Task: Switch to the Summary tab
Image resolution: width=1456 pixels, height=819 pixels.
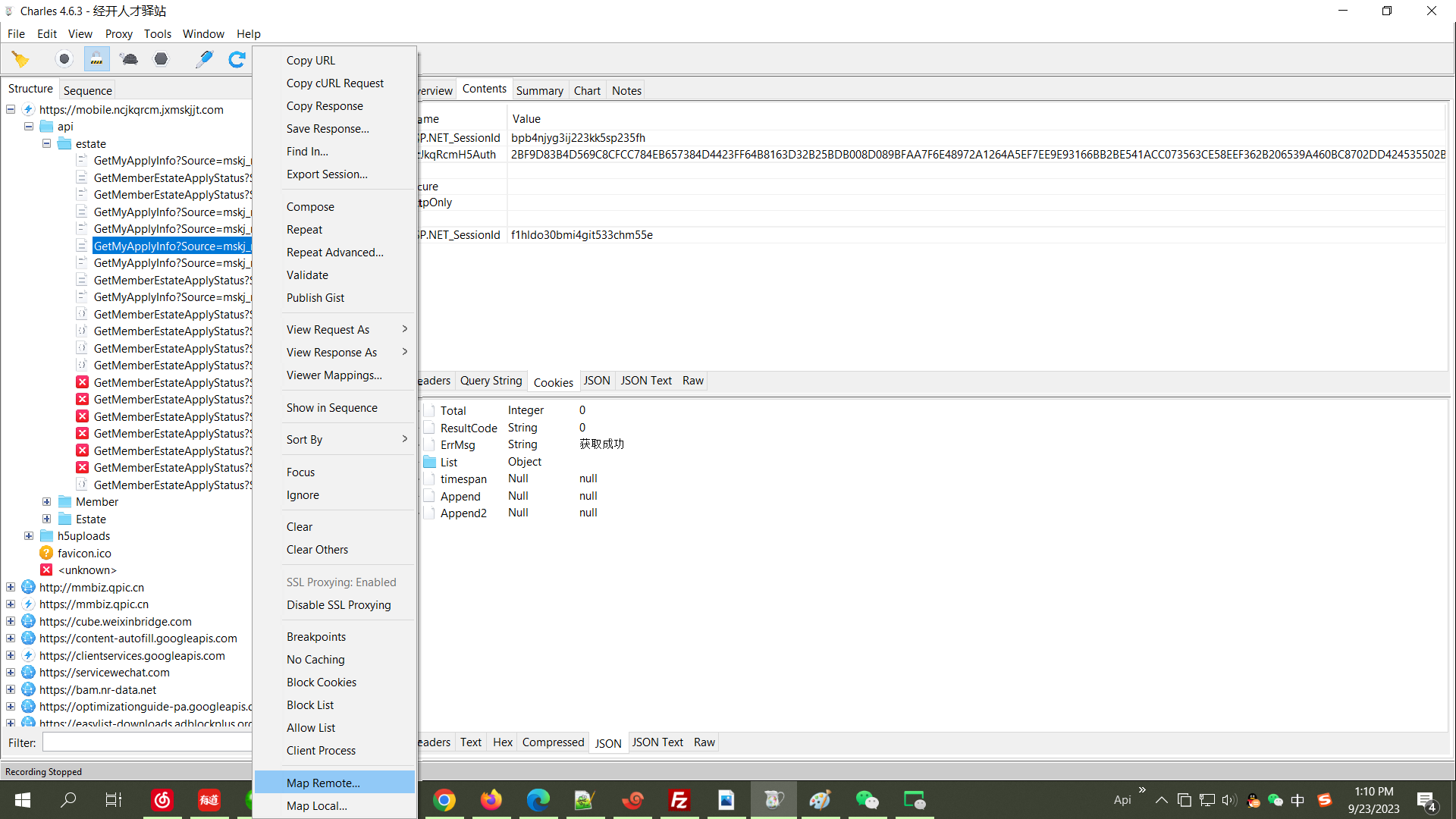Action: click(539, 91)
